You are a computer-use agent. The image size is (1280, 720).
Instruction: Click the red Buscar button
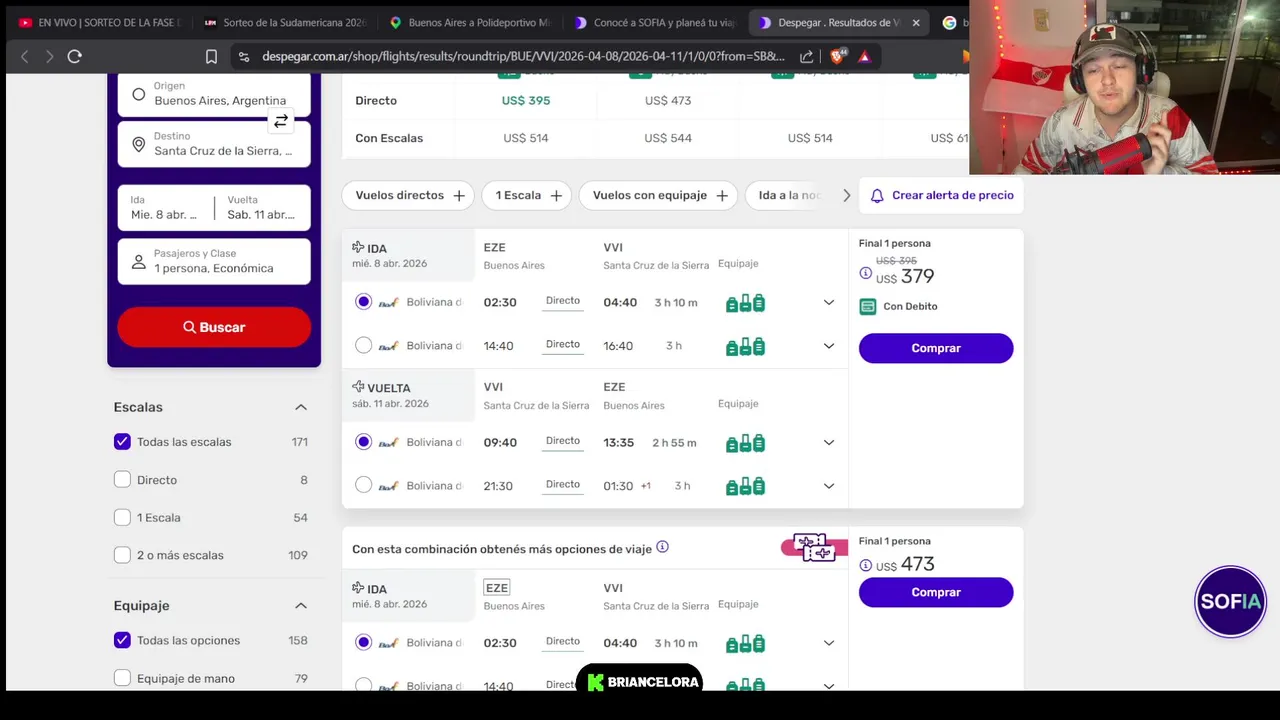(214, 327)
